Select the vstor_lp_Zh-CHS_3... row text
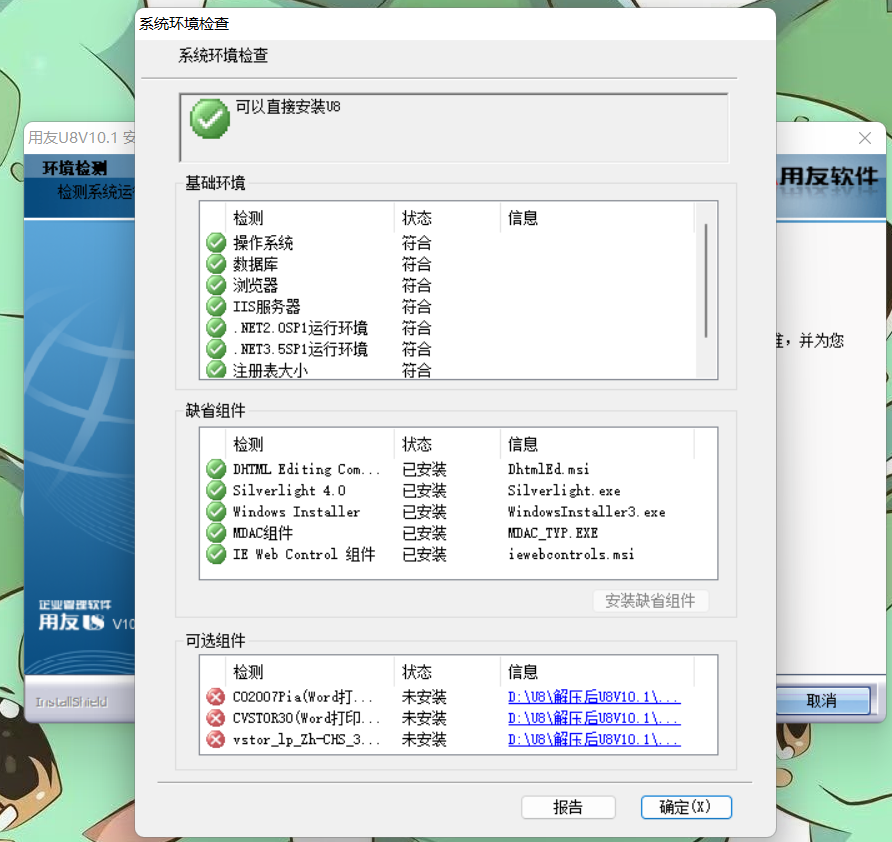Viewport: 892px width, 842px height. [306, 740]
